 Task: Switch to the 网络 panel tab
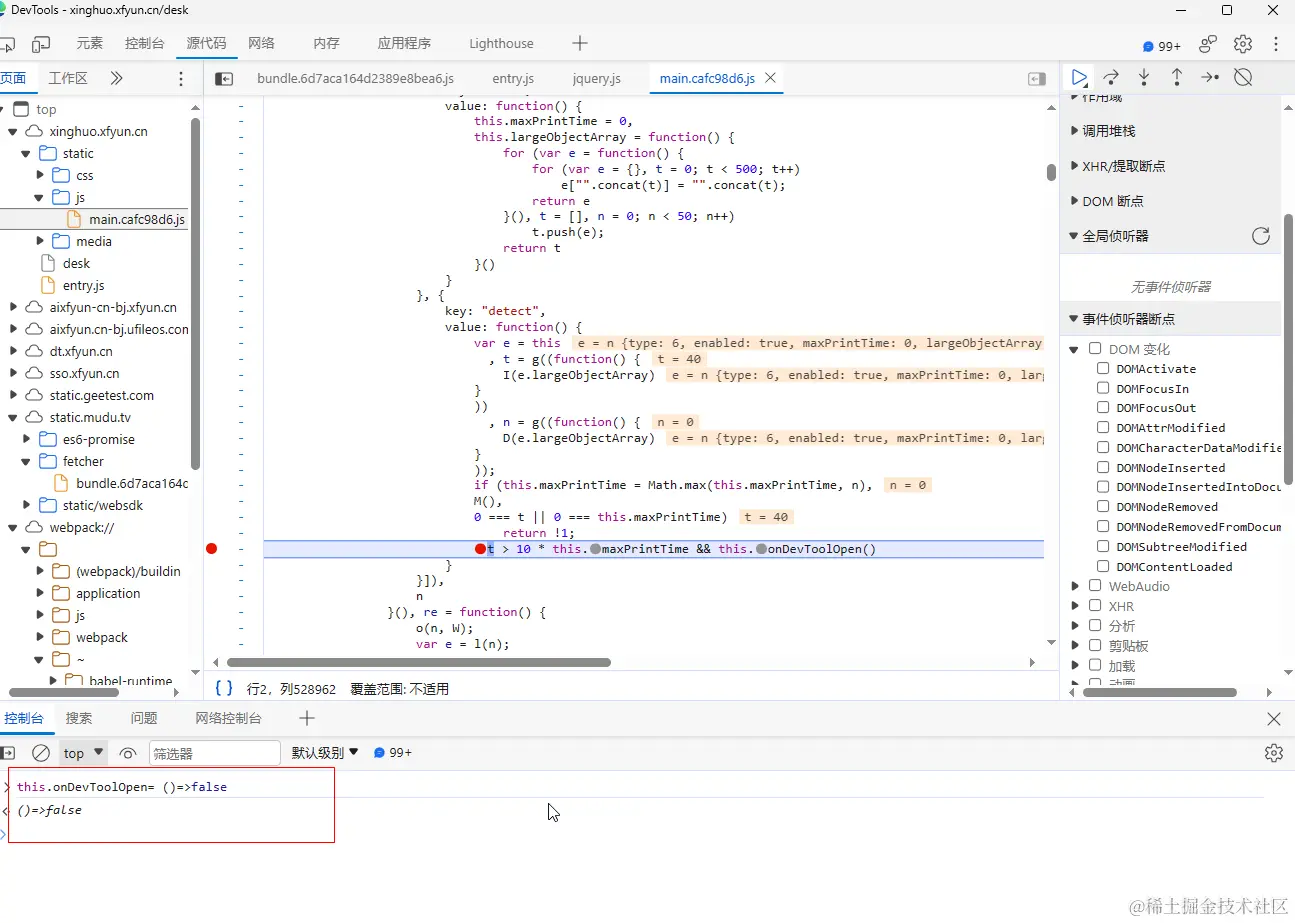(x=262, y=43)
